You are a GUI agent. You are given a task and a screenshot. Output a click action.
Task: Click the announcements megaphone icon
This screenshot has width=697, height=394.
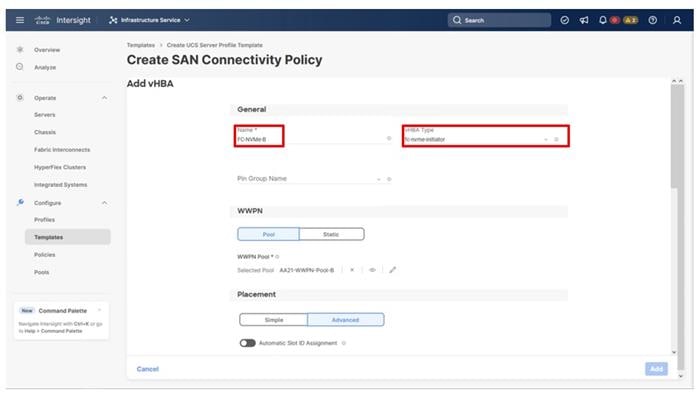coord(584,20)
